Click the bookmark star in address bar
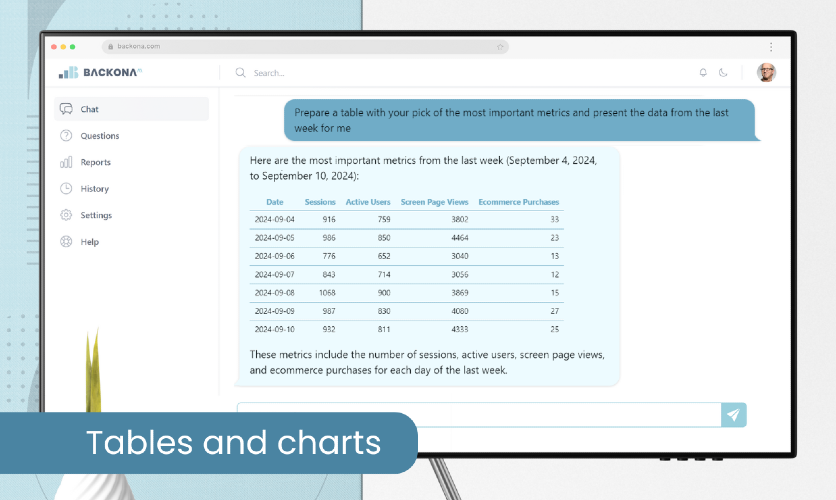Viewport: 836px width, 500px height. [500, 47]
